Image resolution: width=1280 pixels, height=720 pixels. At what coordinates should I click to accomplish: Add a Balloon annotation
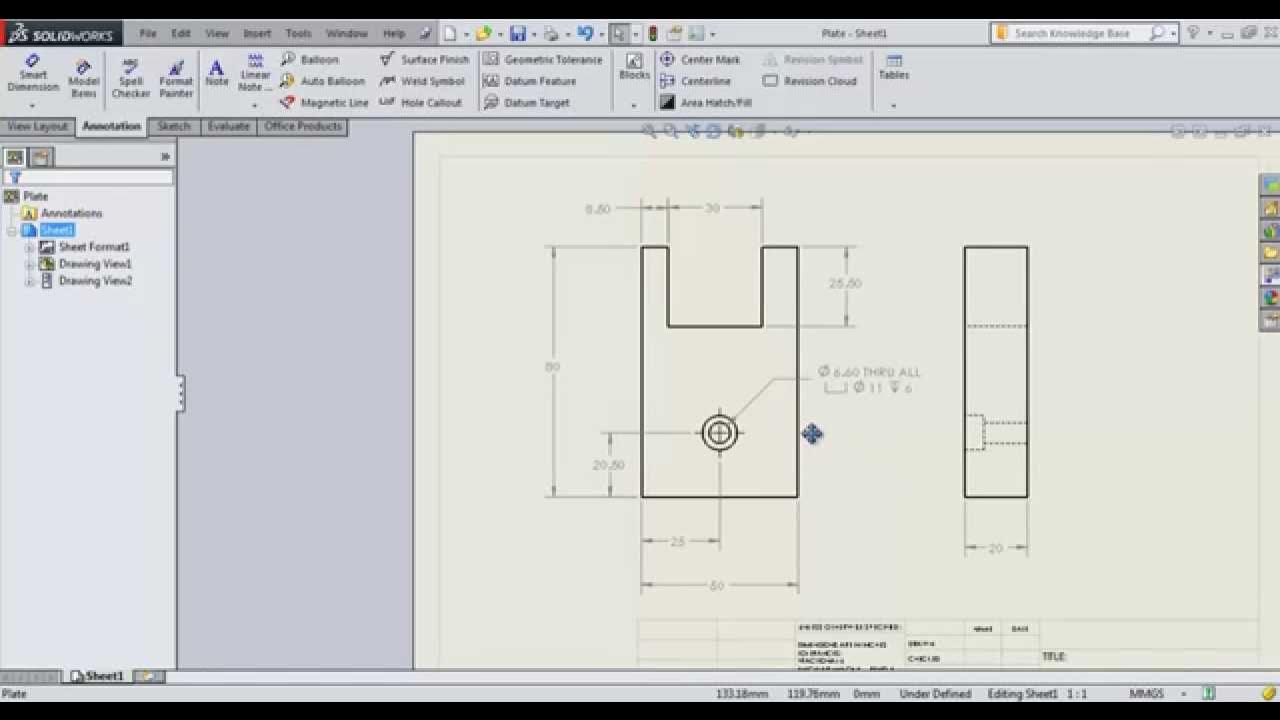[x=309, y=60]
